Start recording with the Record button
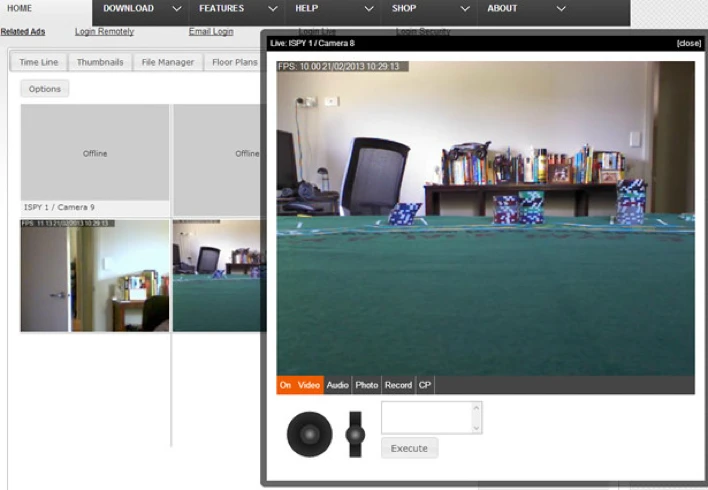The width and height of the screenshot is (708, 490). tap(398, 385)
